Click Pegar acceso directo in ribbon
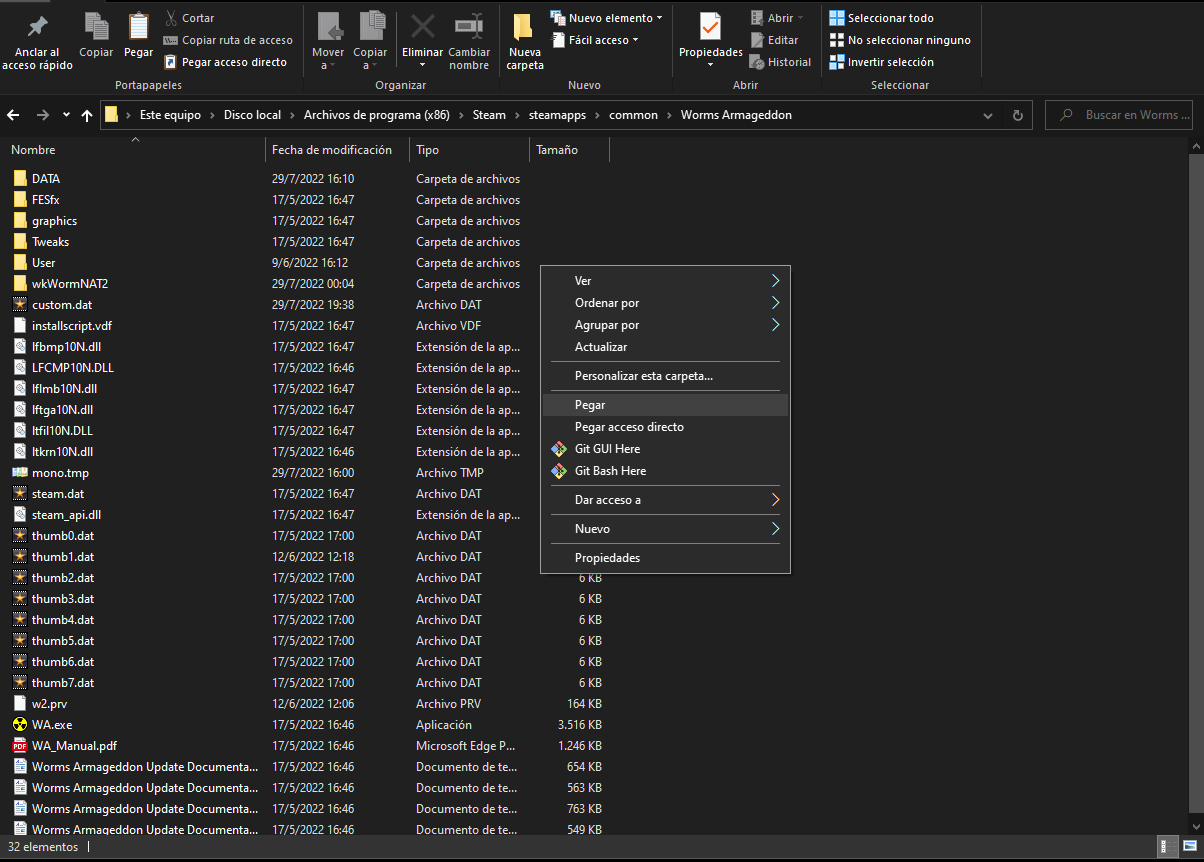 point(225,62)
